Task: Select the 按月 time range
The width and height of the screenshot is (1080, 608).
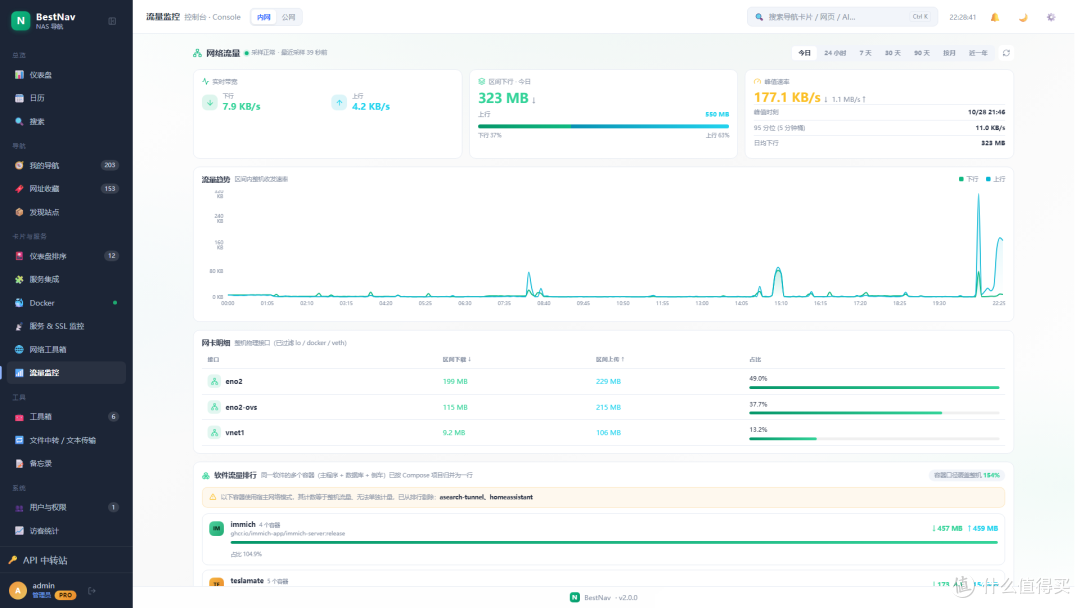Action: point(949,53)
